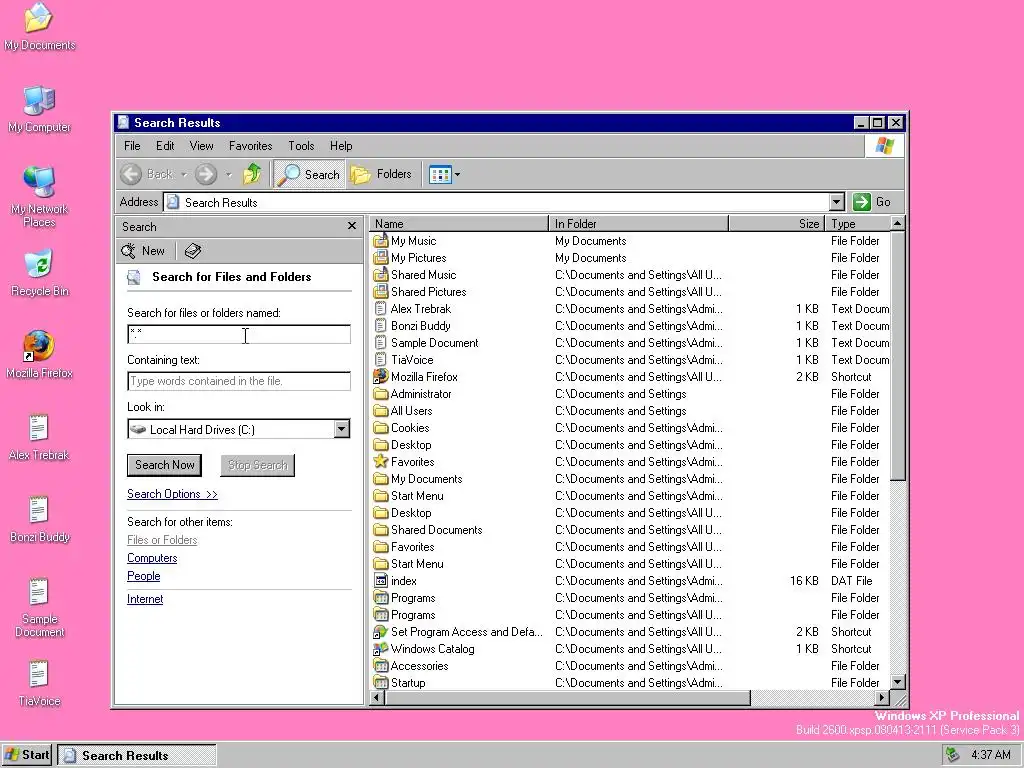The image size is (1024, 768).
Task: Select the Cookies folder in results
Action: (x=410, y=428)
